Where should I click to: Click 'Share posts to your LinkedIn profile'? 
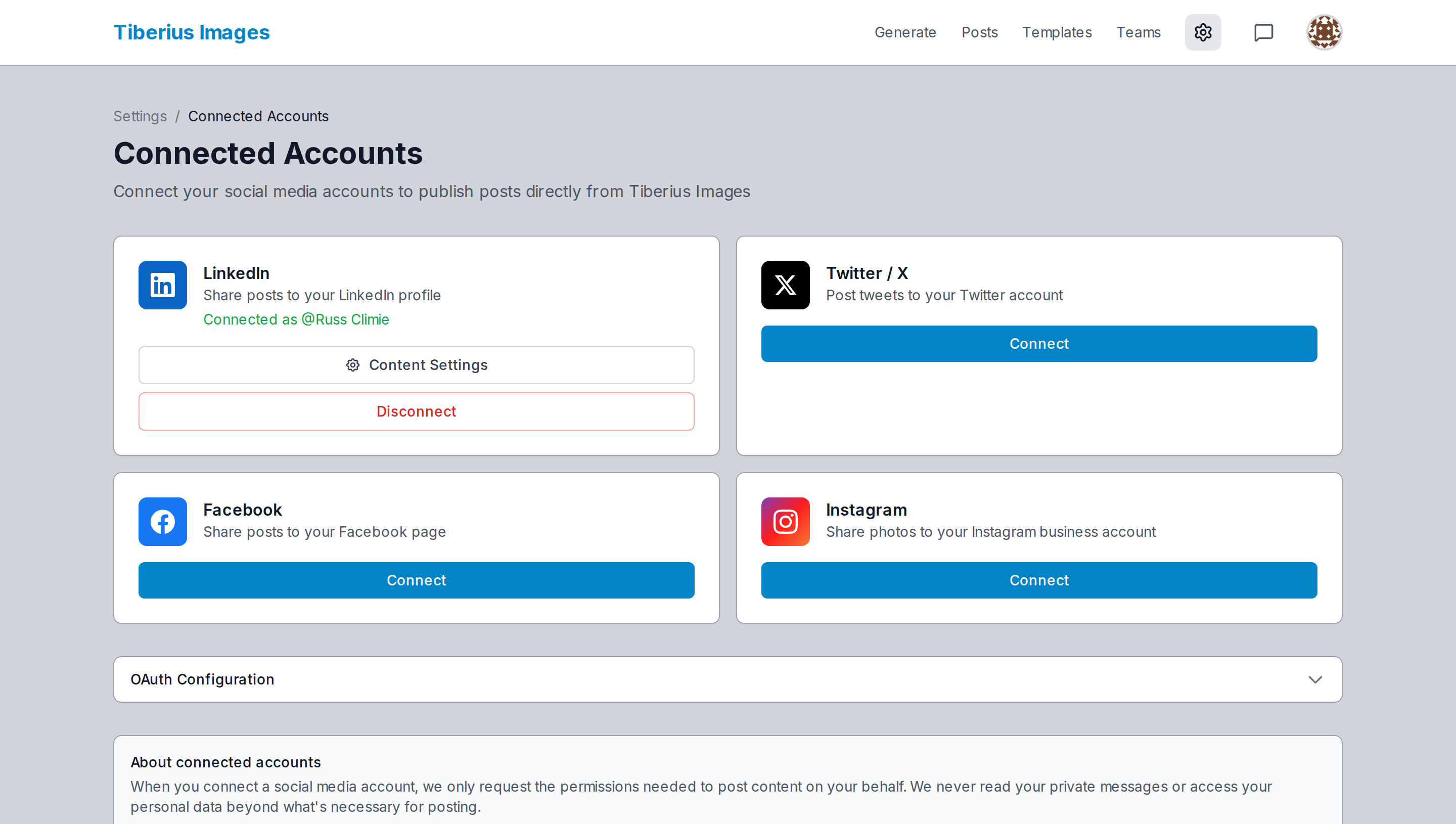point(322,295)
